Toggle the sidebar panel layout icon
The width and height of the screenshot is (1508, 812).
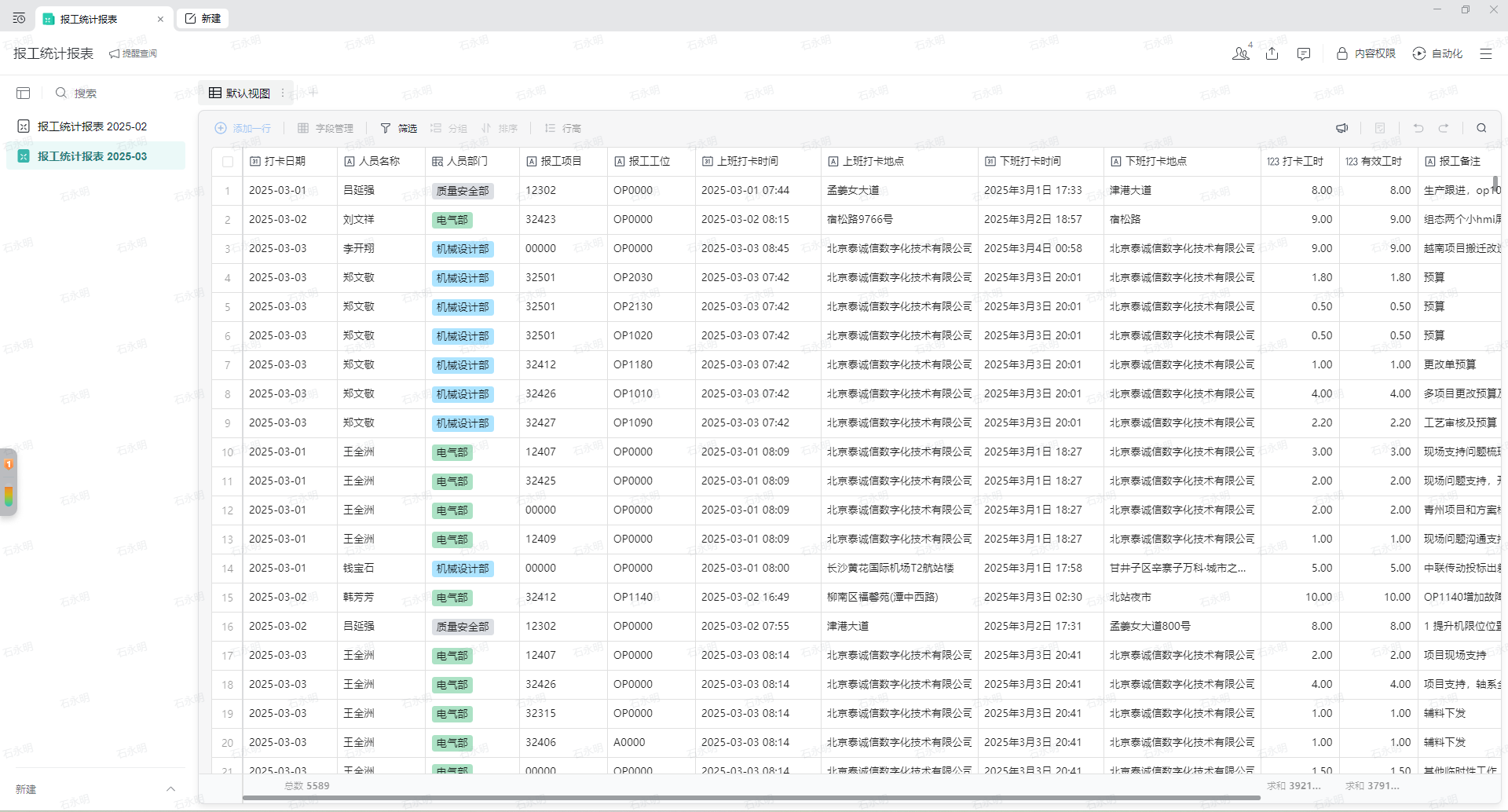24,93
